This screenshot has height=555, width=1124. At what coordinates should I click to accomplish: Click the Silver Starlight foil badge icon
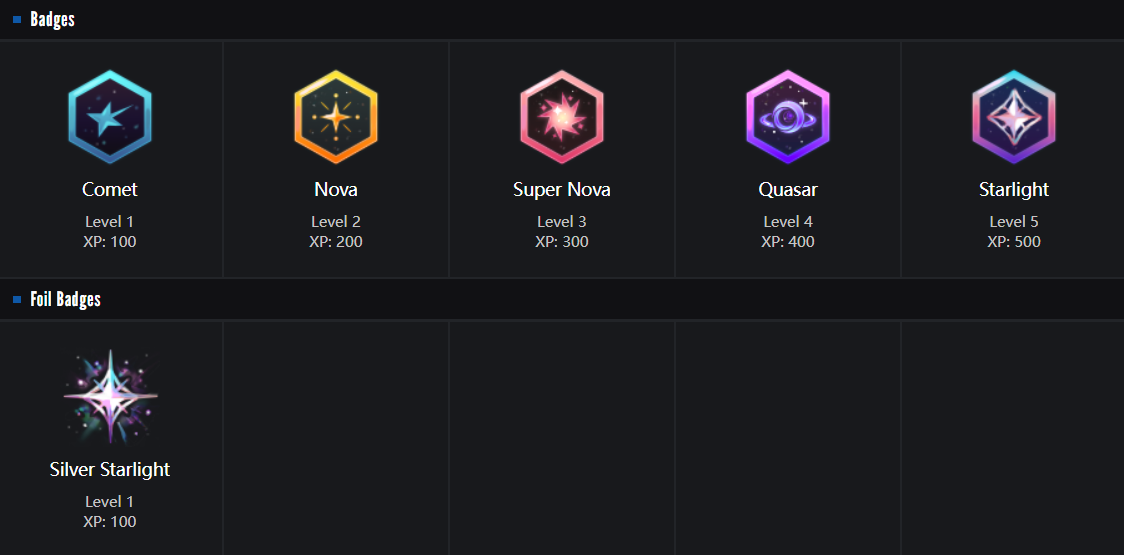click(110, 397)
